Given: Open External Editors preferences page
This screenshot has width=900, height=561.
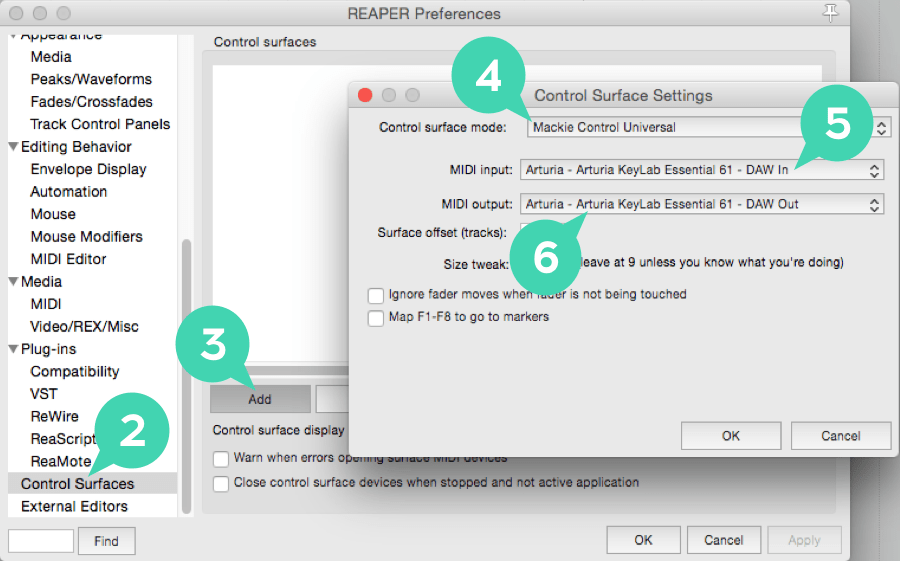Looking at the screenshot, I should [x=74, y=506].
